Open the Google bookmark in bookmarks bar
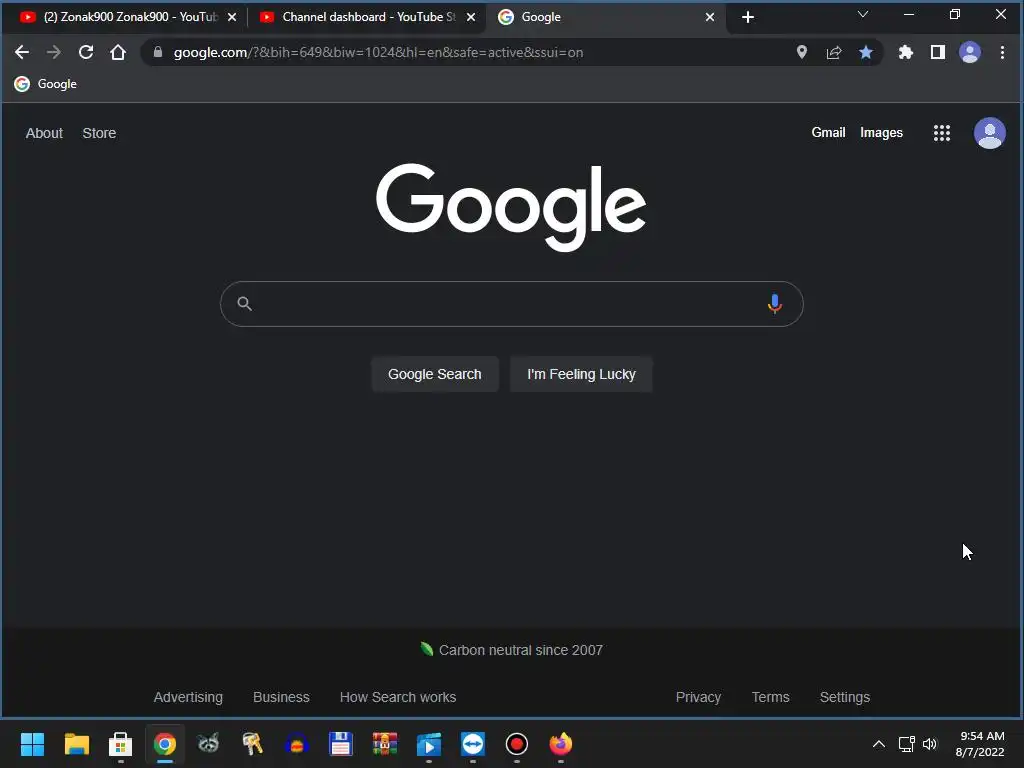Viewport: 1024px width, 768px height. point(46,84)
